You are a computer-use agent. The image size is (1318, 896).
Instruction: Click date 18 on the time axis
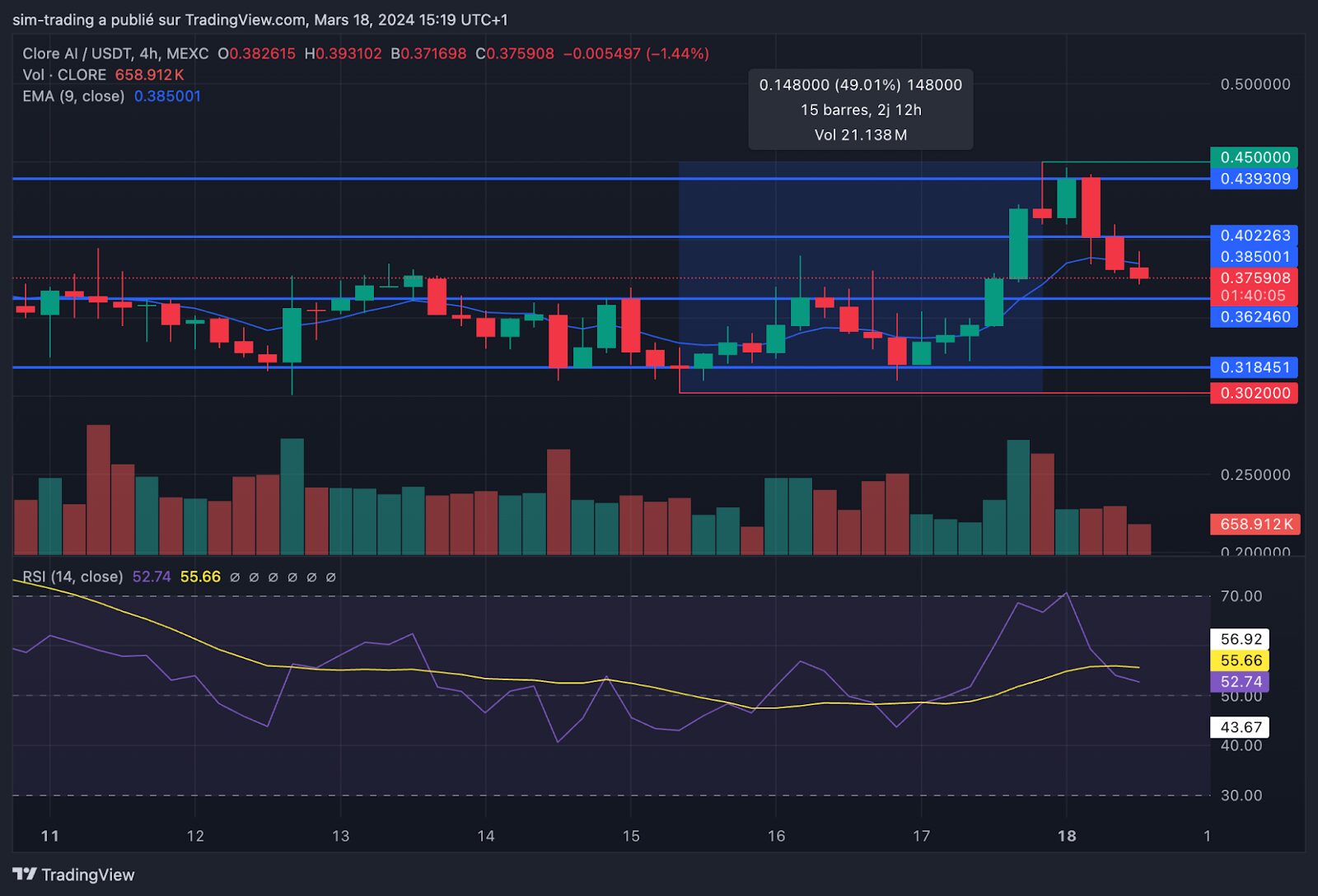pyautogui.click(x=1067, y=837)
